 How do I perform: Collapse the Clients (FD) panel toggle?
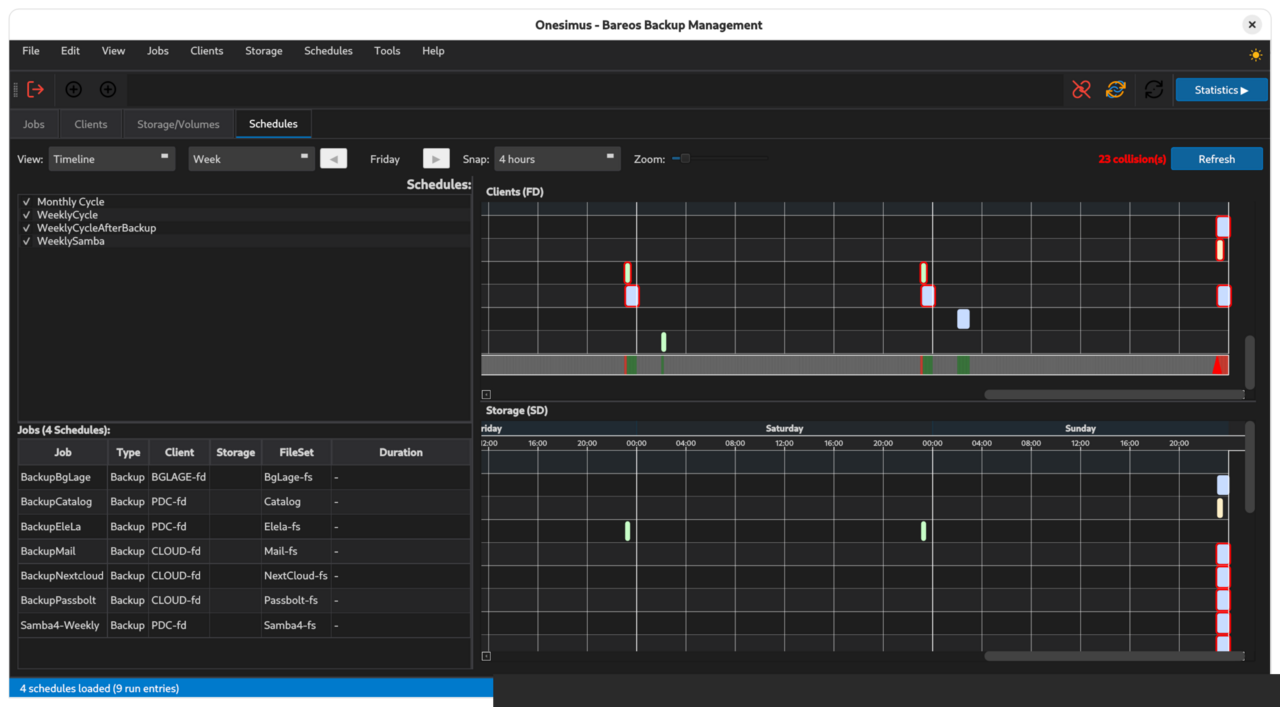486,394
